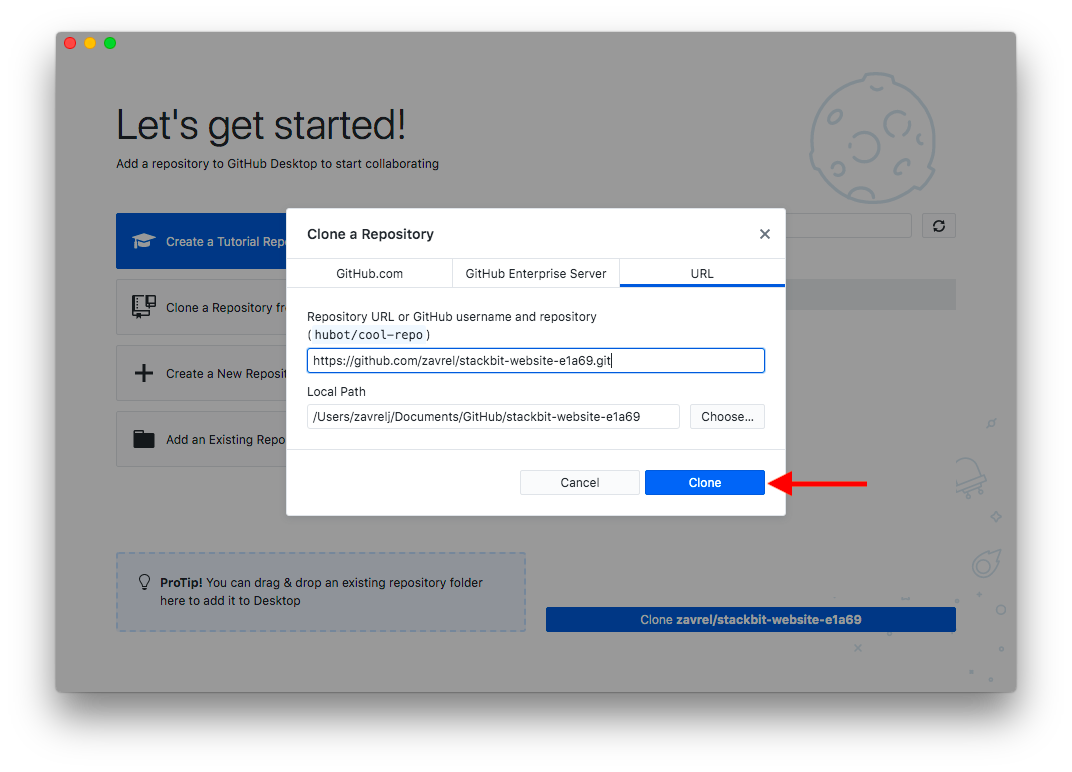Click the macOS green fullscreen button

110,43
